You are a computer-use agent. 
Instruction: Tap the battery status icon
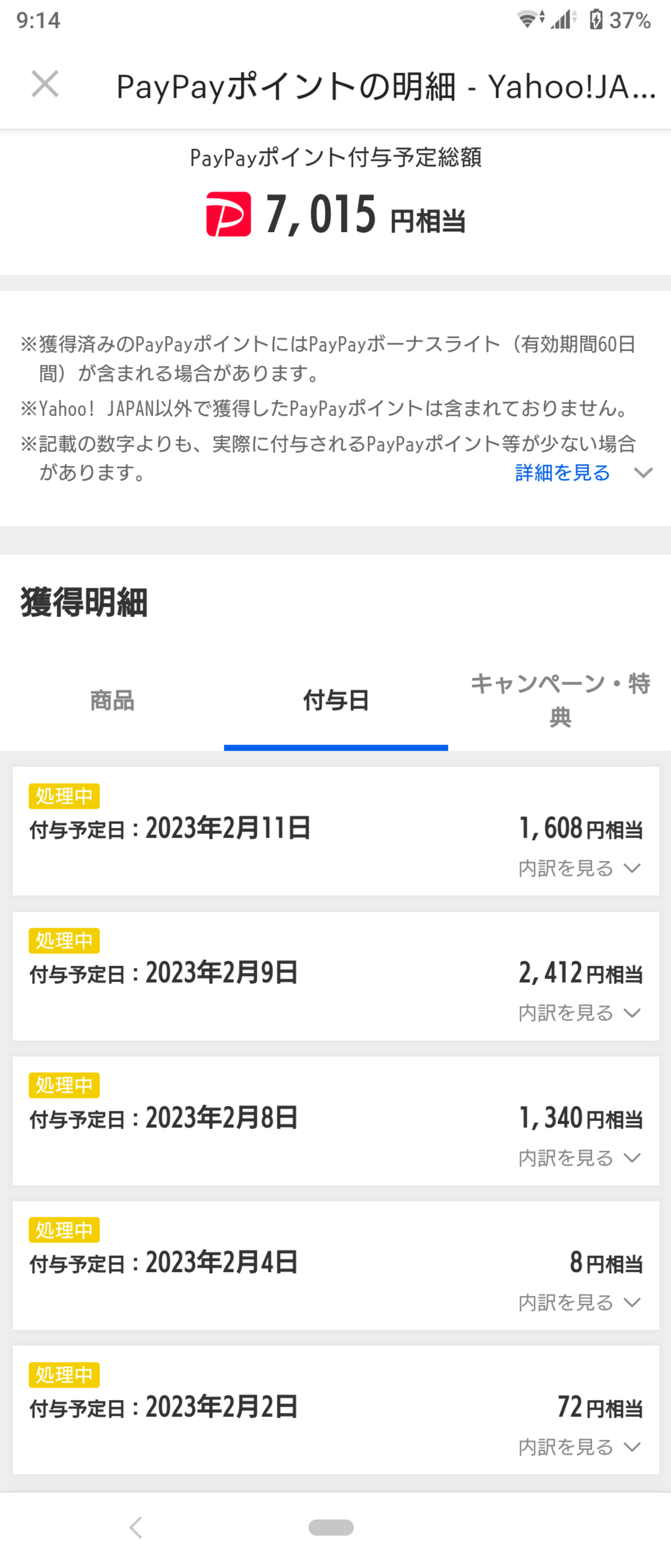596,20
